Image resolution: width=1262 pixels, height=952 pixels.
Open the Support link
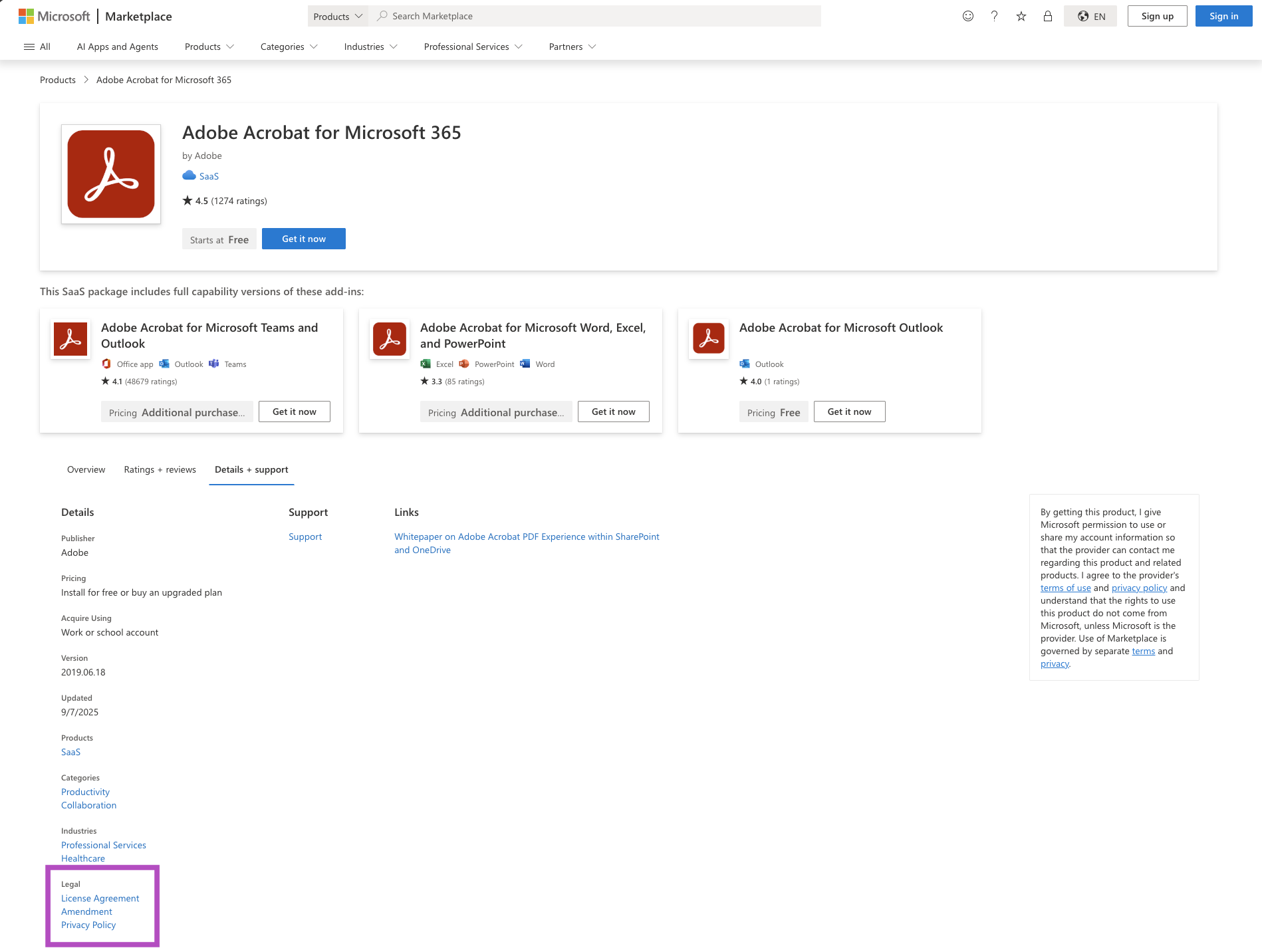point(305,536)
